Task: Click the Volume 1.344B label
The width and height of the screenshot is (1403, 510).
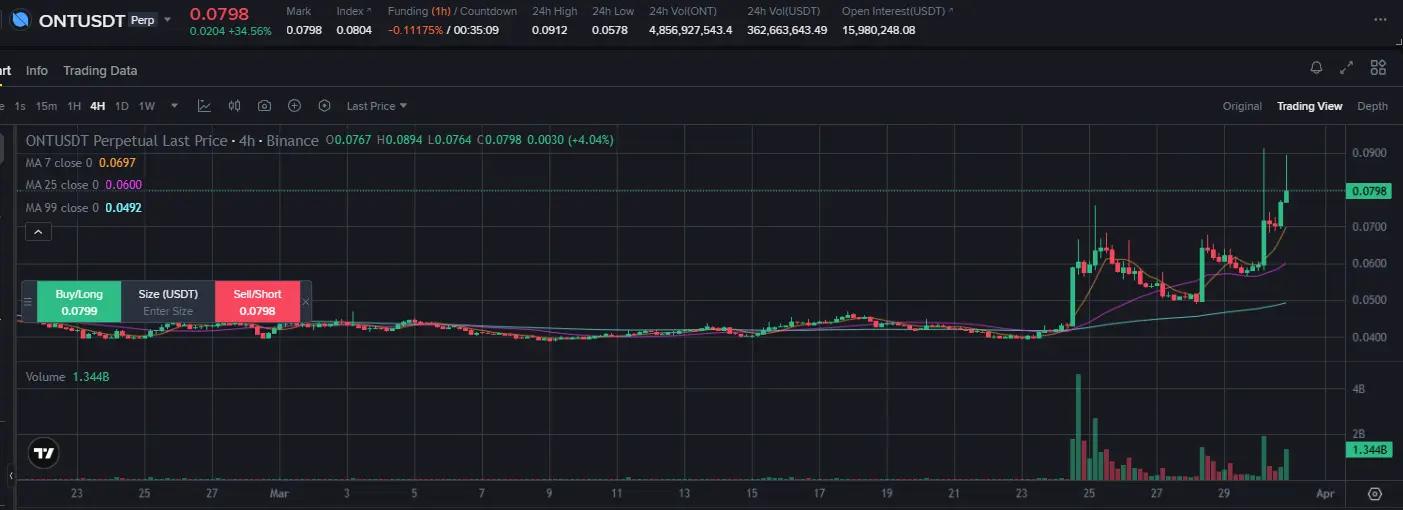Action: pos(66,377)
